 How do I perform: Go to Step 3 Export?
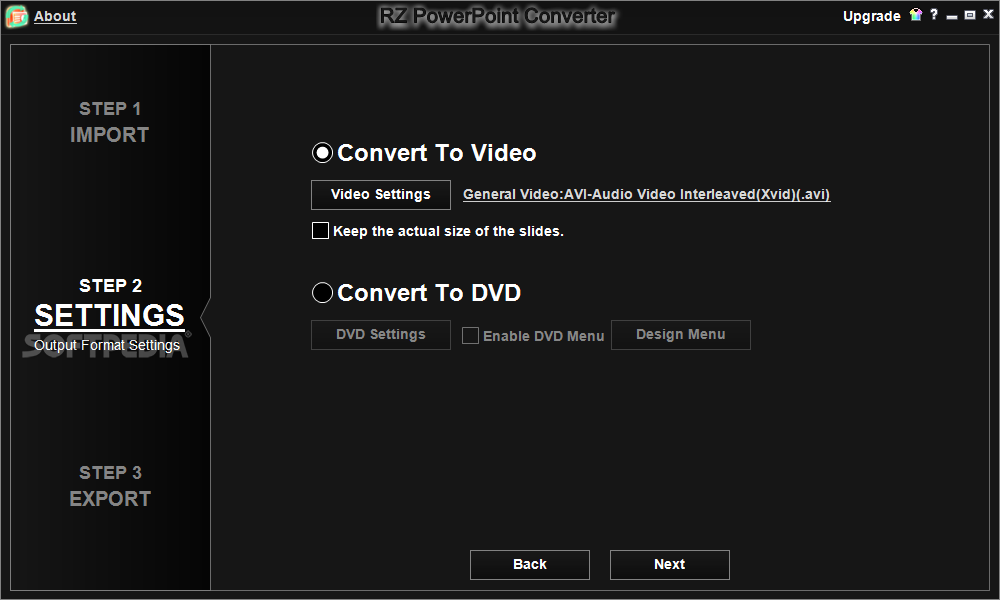tap(110, 486)
